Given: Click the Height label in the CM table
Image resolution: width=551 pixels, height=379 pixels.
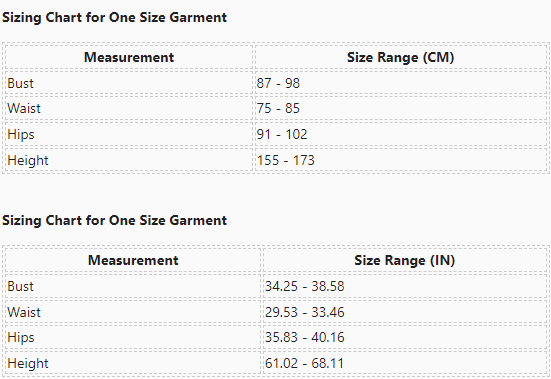Looking at the screenshot, I should pos(28,161).
